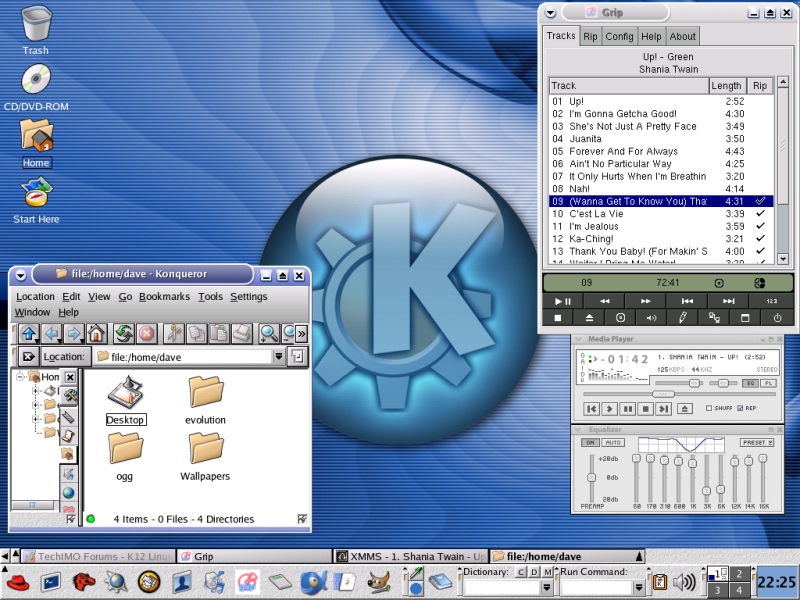
Task: Open the wrench configure icon in Konqueror's sidebar
Action: pyautogui.click(x=69, y=395)
